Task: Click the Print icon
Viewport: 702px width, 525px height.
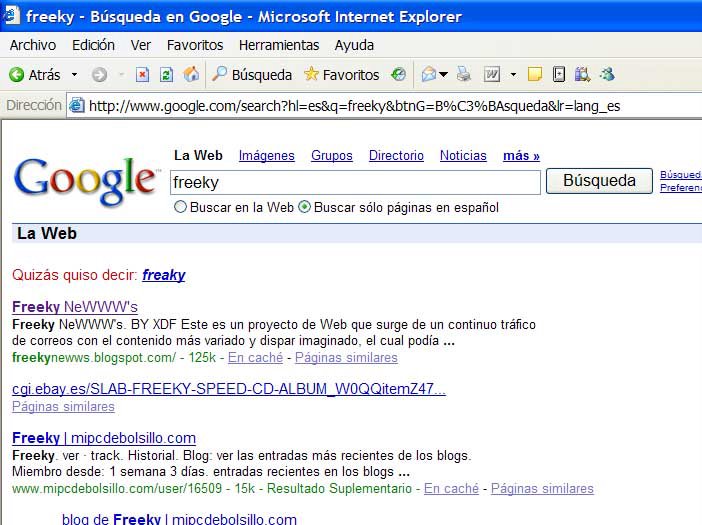Action: 464,74
